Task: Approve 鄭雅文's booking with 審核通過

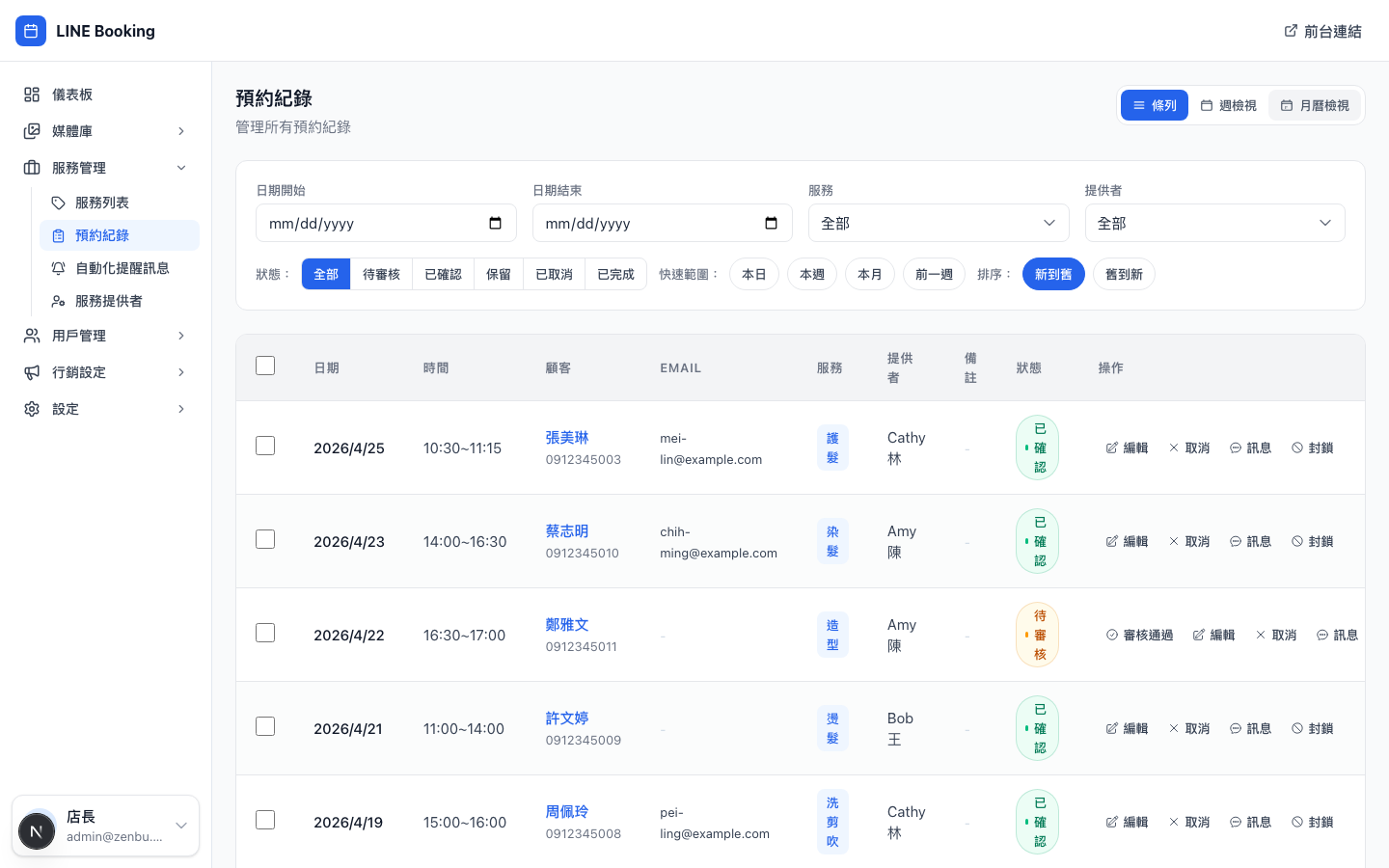Action: click(x=1139, y=635)
